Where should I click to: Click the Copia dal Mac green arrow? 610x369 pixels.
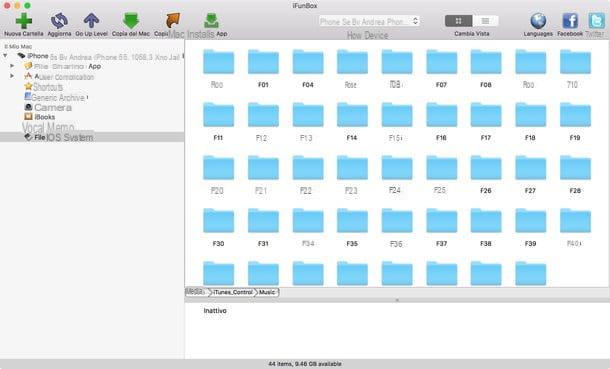tap(131, 21)
